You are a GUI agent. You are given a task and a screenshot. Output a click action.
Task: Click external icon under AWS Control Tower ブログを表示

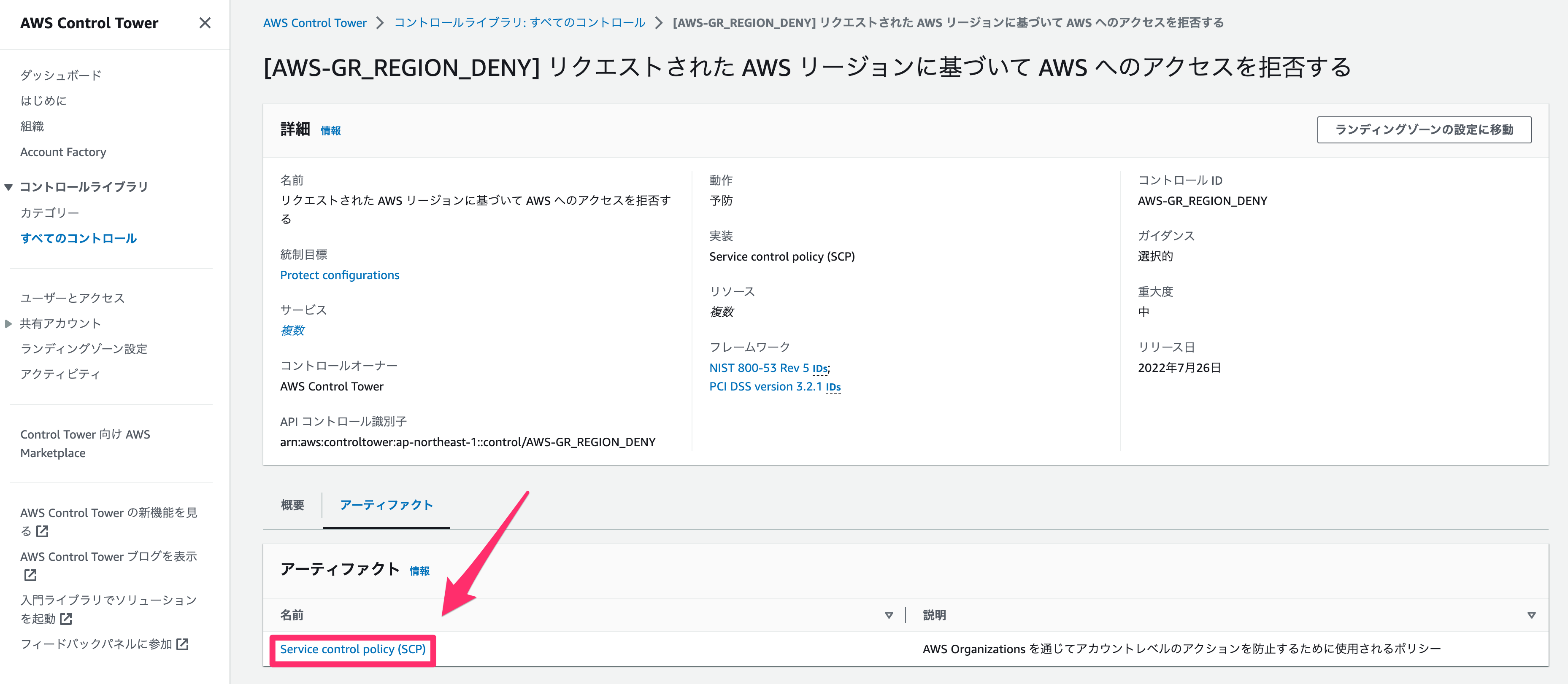30,575
